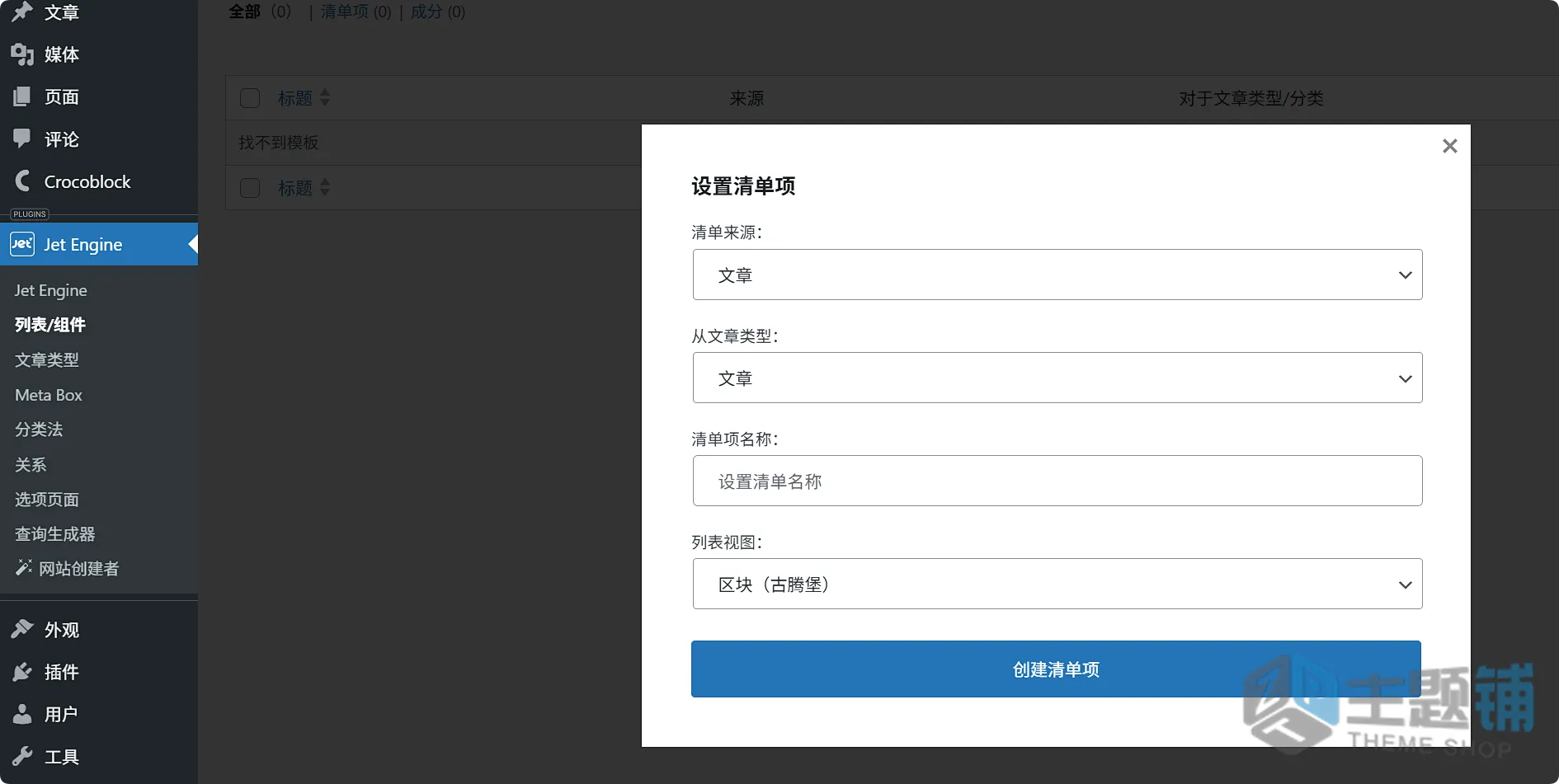
Task: Close the 设置清单项 dialog
Action: (1449, 146)
